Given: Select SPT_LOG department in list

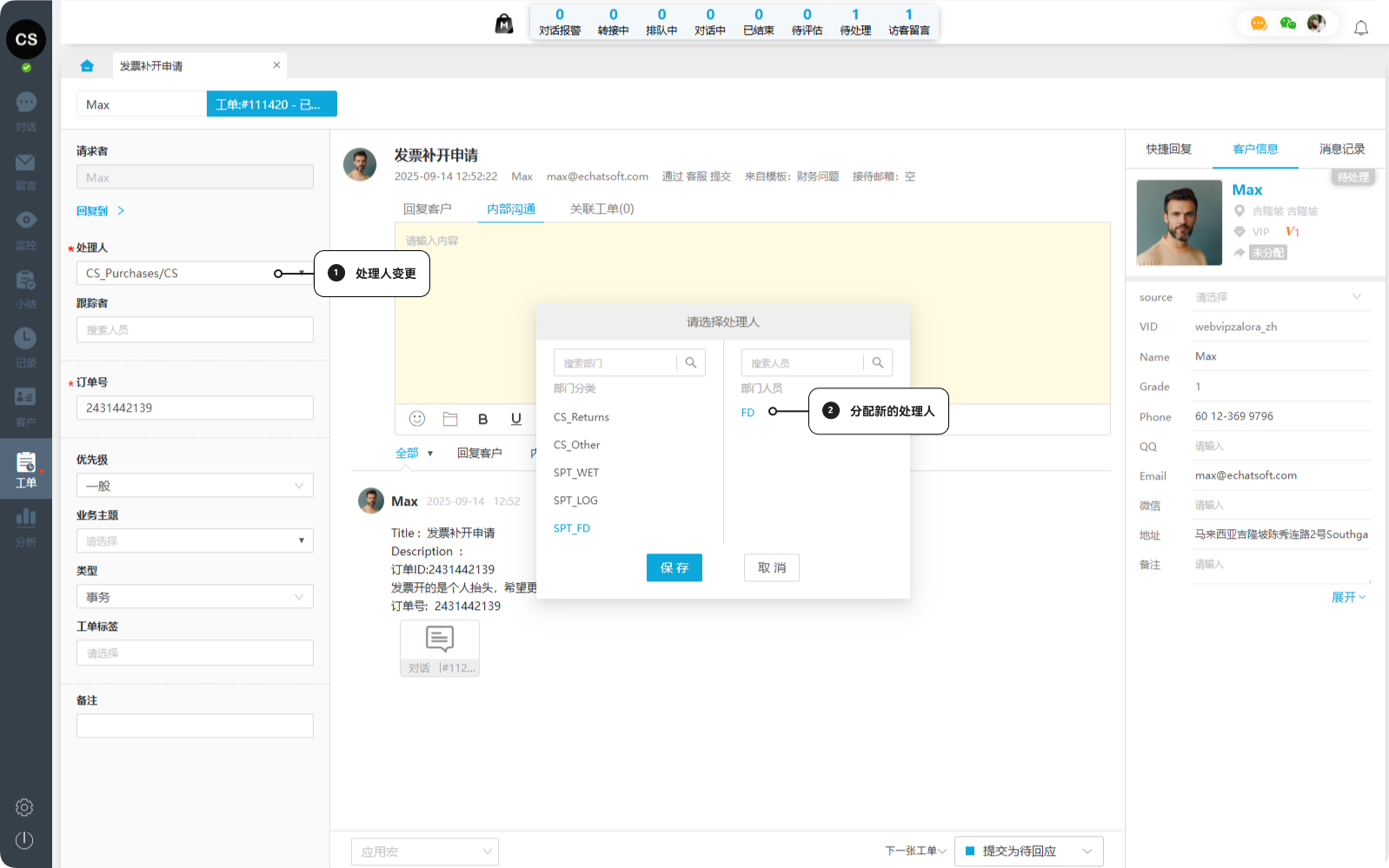Looking at the screenshot, I should point(575,500).
